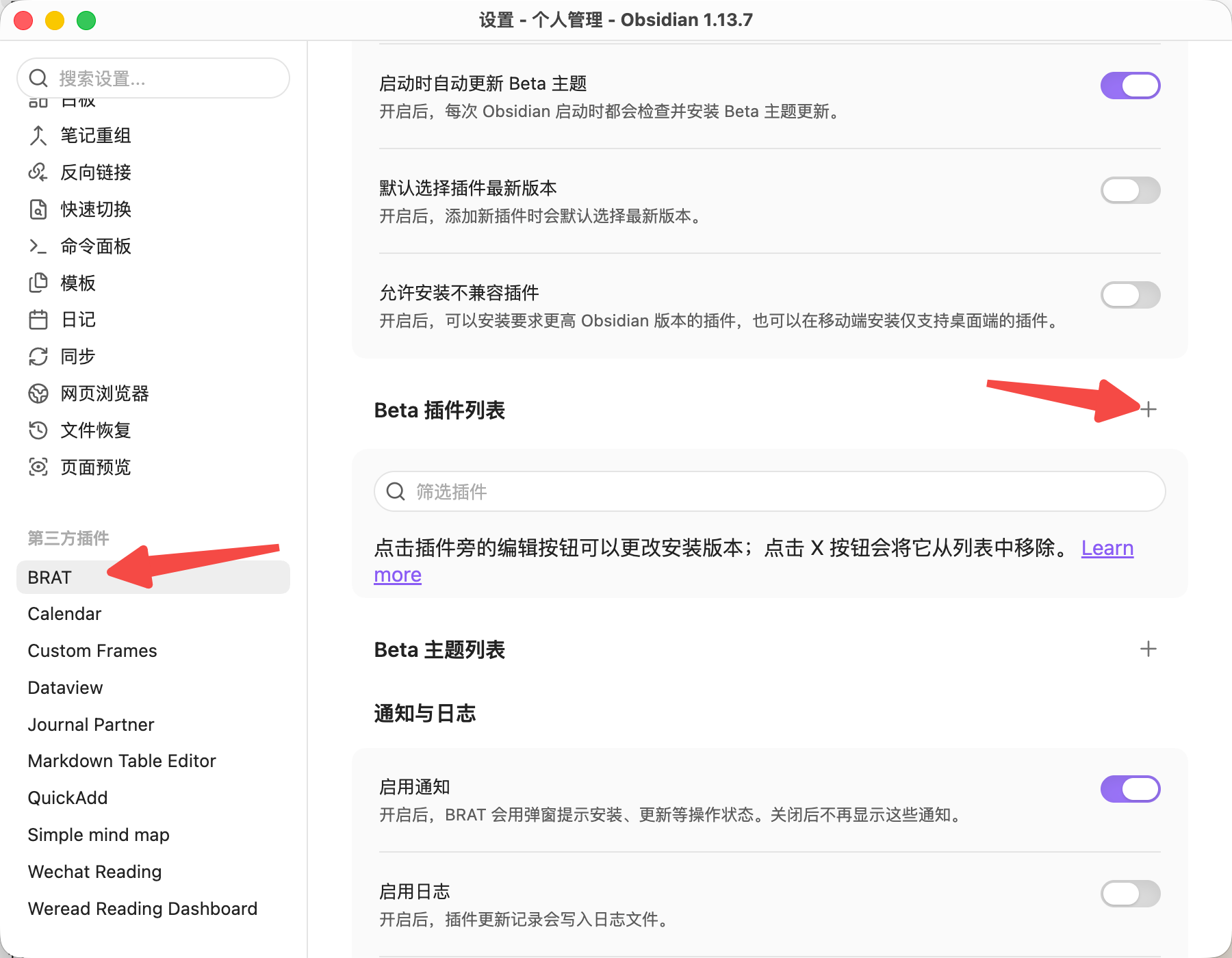Viewport: 1232px width, 958px height.
Task: Select the BRAT plugin settings tab
Action: click(x=153, y=578)
